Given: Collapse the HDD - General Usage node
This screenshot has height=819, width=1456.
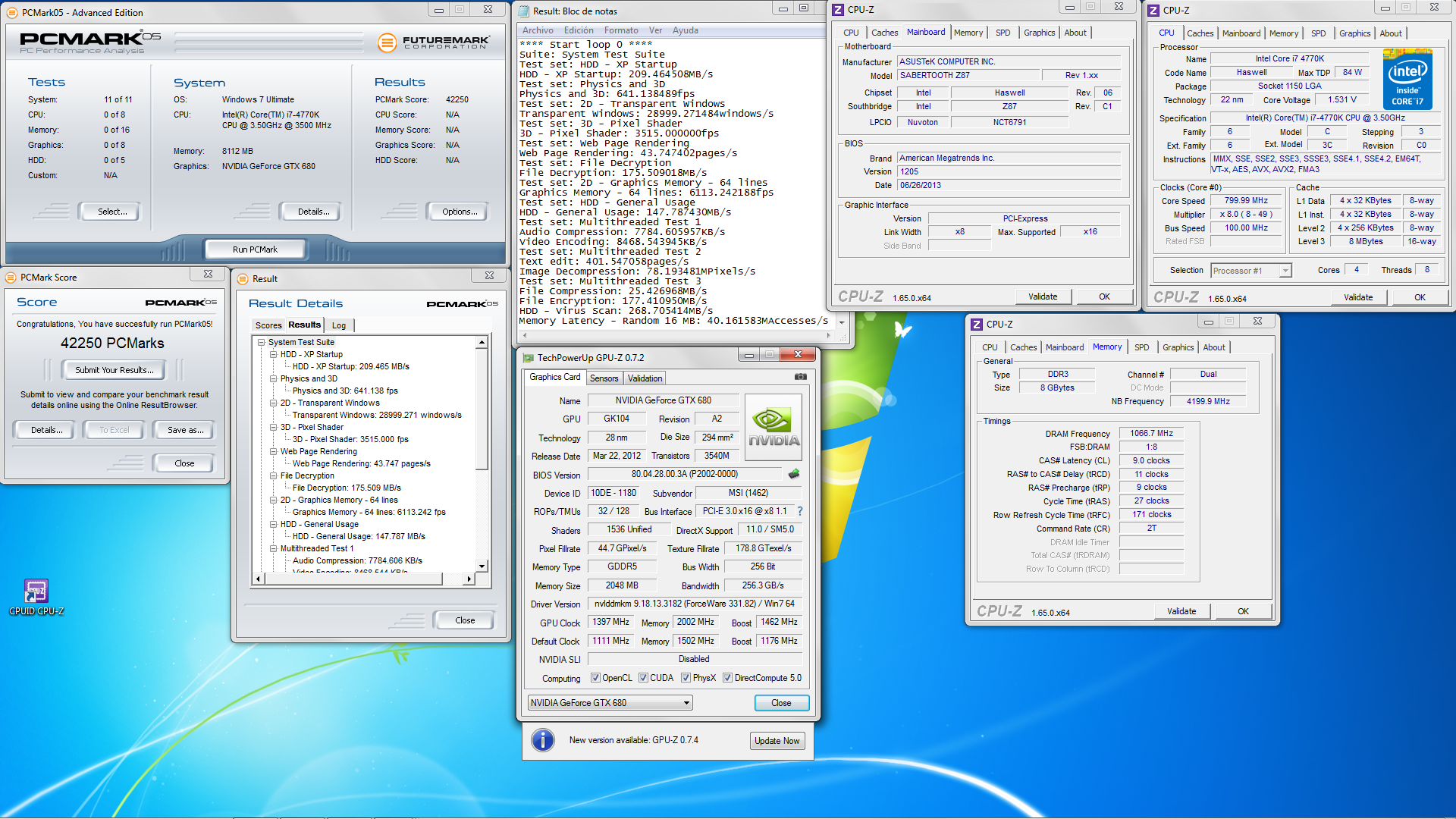Looking at the screenshot, I should (x=274, y=524).
